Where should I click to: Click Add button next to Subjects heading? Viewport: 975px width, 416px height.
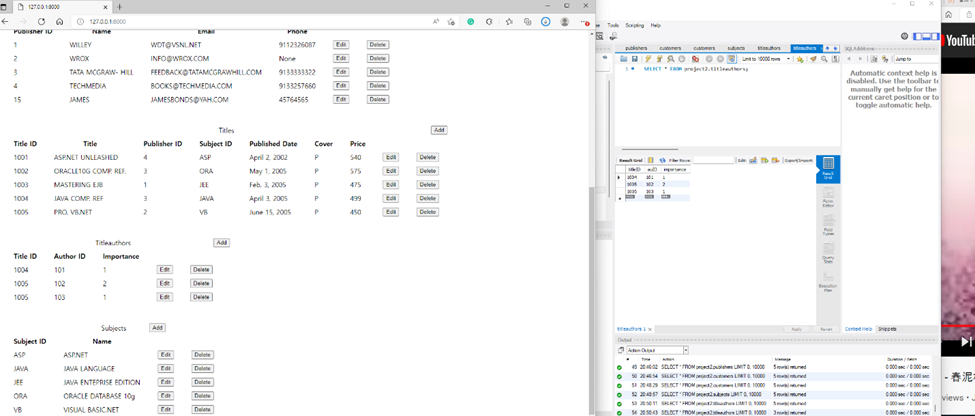(x=157, y=328)
